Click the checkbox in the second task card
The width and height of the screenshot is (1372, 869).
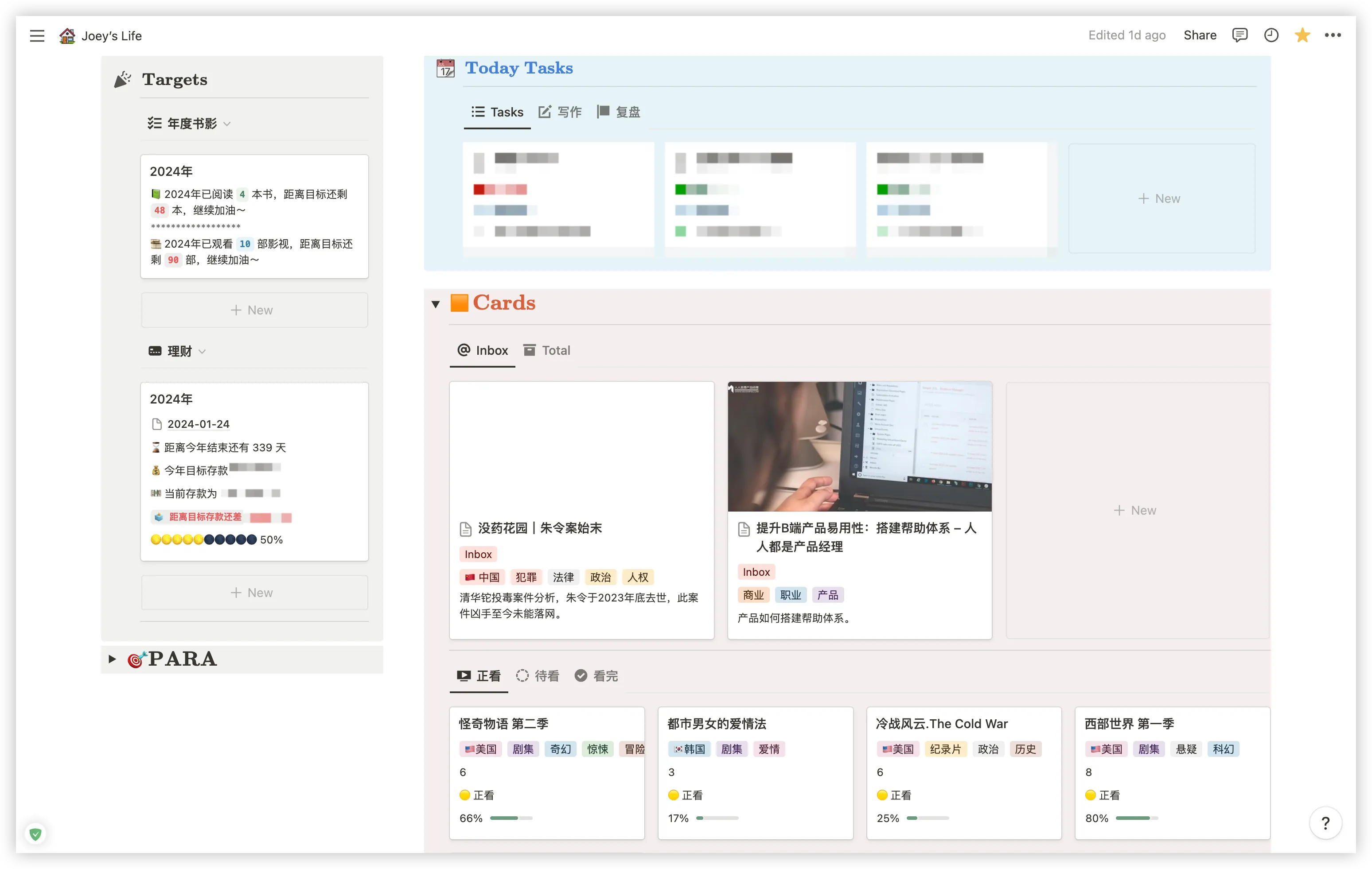coord(680,163)
